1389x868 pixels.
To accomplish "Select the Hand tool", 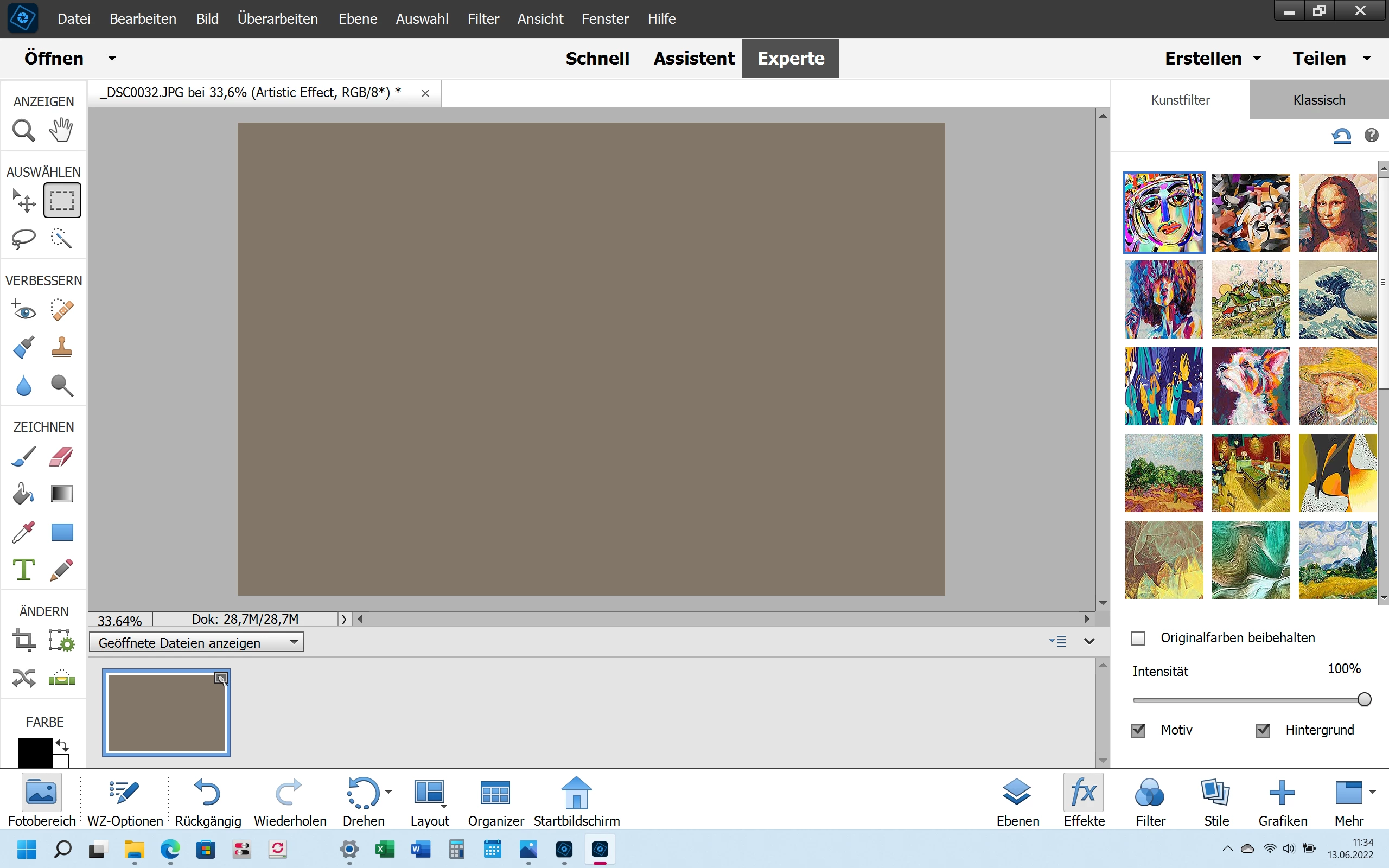I will pos(61,130).
